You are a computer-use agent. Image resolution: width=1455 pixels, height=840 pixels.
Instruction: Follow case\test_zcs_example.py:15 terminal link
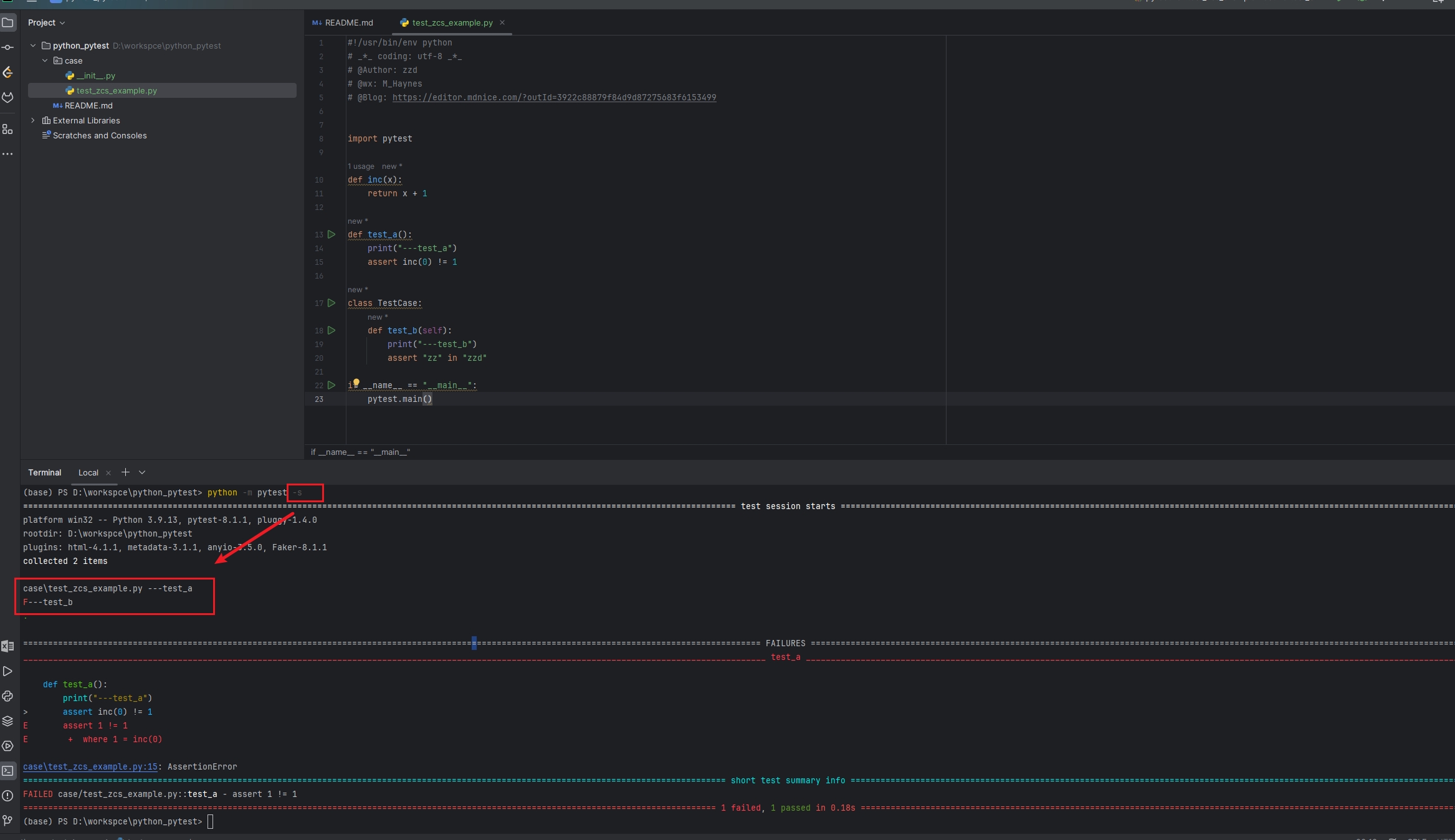90,766
